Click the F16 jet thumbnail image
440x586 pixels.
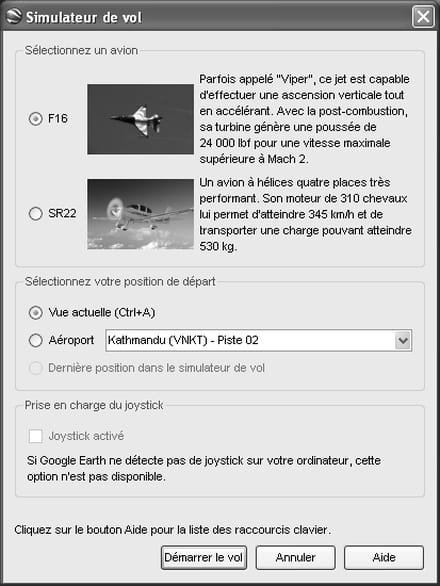tap(141, 119)
